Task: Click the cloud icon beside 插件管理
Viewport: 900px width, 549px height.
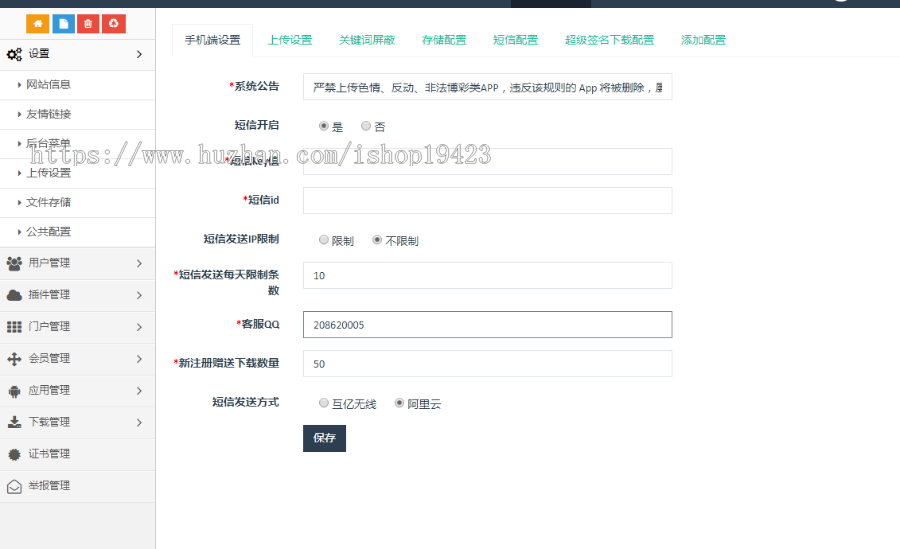Action: point(14,295)
